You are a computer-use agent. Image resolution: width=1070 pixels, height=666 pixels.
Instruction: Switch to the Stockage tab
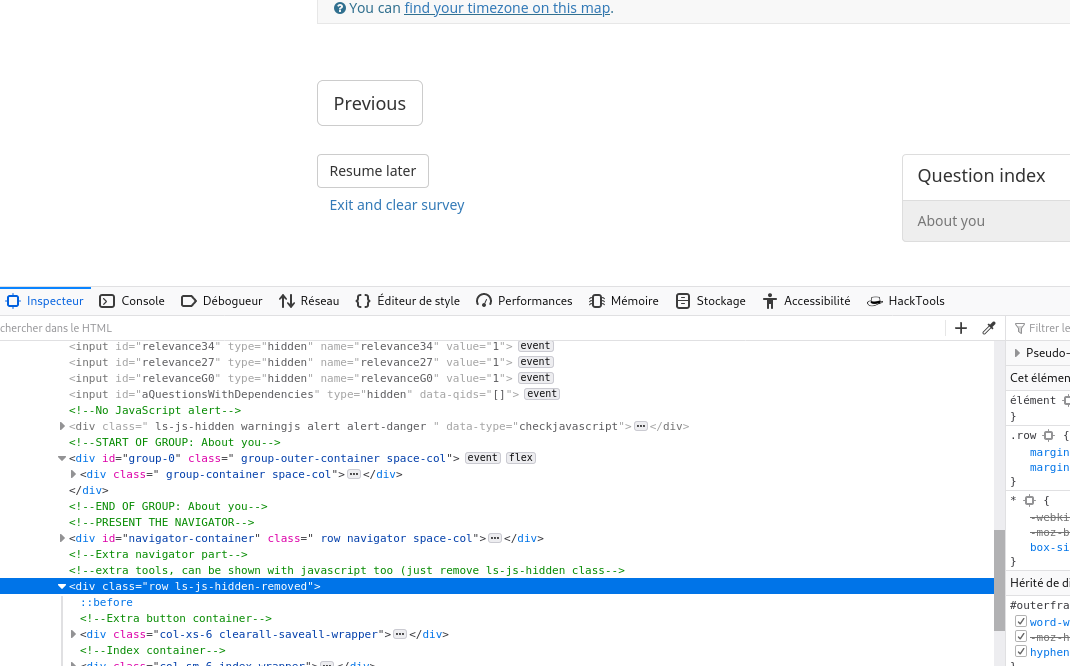click(711, 301)
